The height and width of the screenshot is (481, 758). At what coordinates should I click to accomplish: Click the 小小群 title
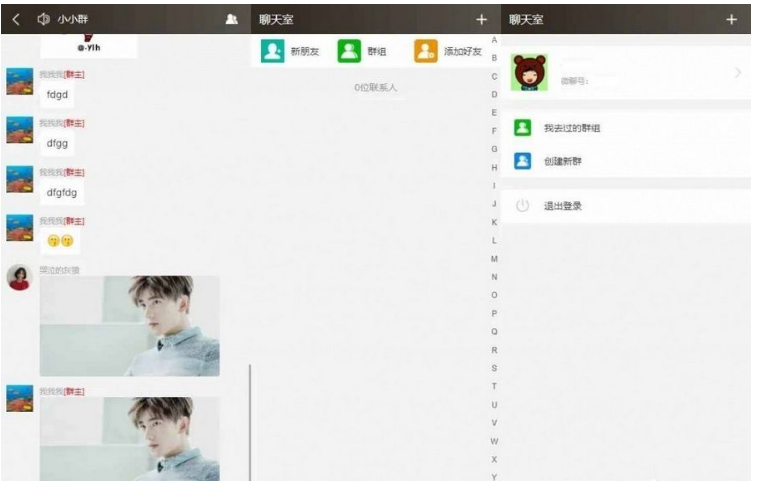coord(73,19)
